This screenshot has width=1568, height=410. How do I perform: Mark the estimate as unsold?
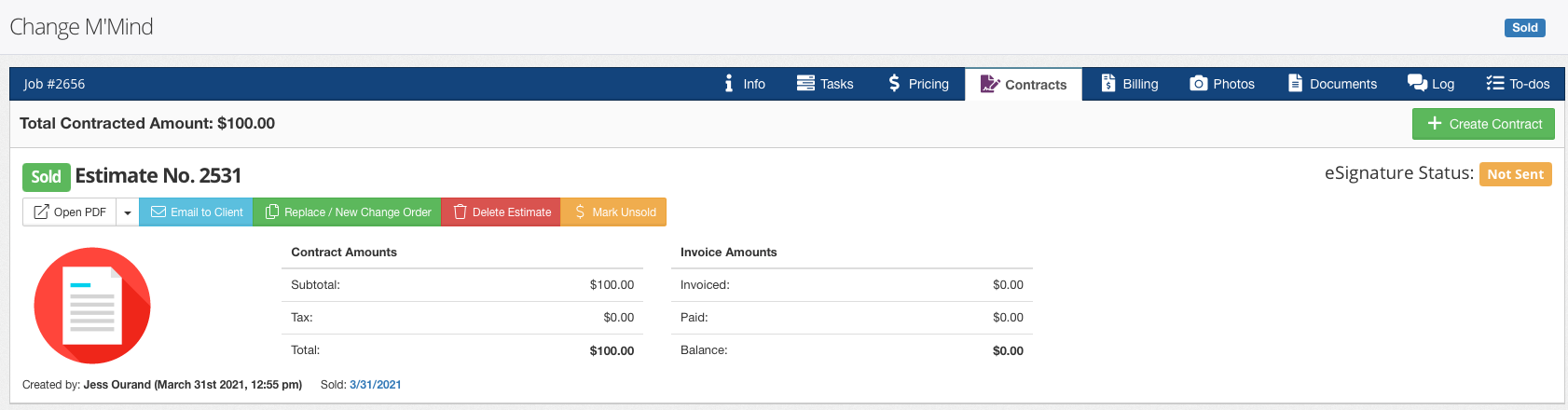[x=614, y=212]
